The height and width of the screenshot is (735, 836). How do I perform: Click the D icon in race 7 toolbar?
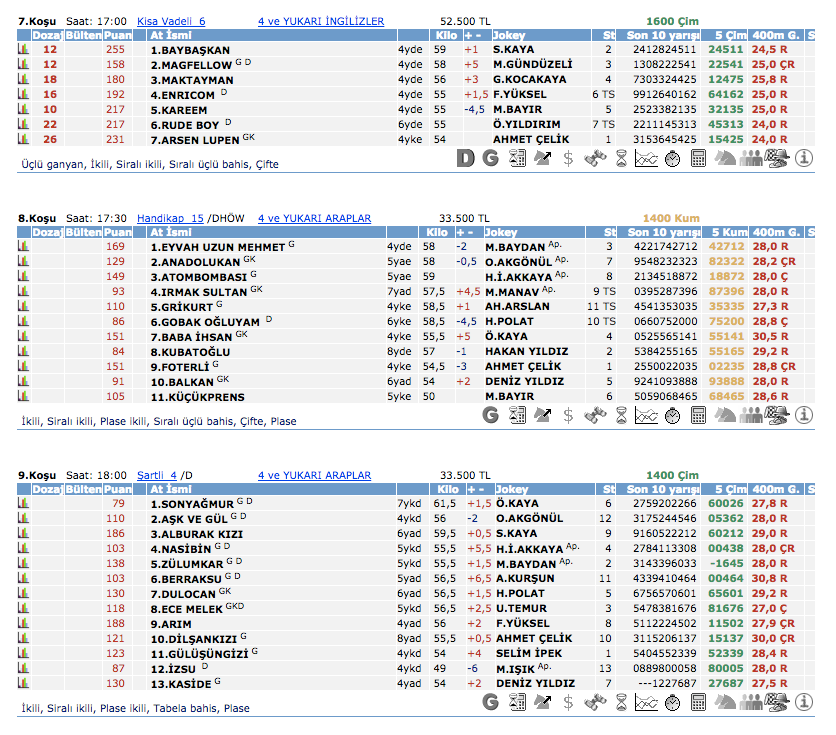pos(465,158)
